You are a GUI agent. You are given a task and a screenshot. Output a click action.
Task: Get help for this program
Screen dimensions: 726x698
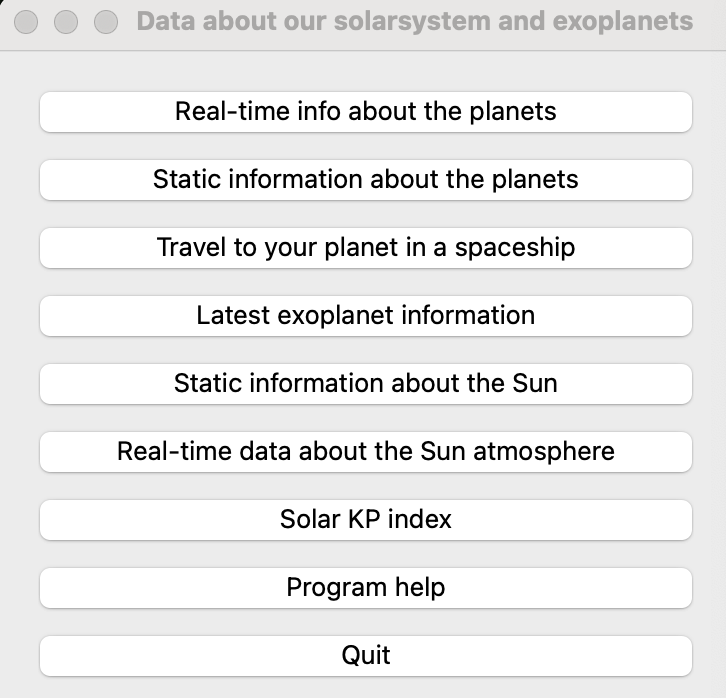(365, 587)
